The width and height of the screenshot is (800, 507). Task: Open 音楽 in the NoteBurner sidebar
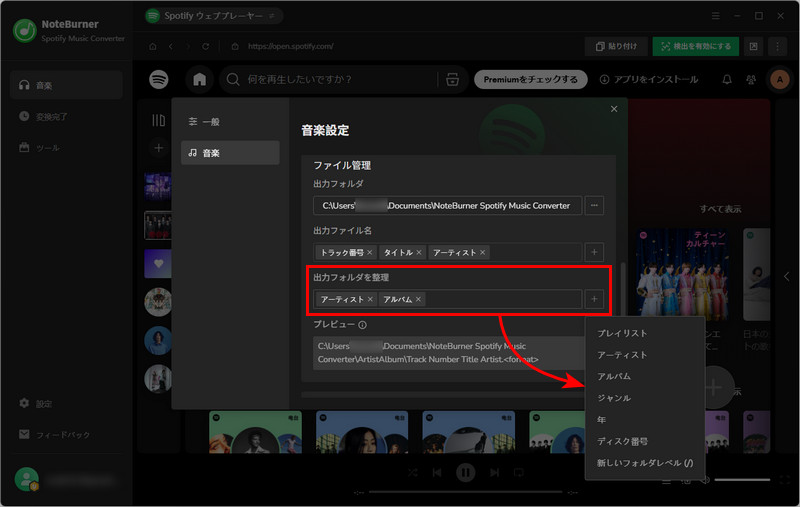click(x=66, y=85)
